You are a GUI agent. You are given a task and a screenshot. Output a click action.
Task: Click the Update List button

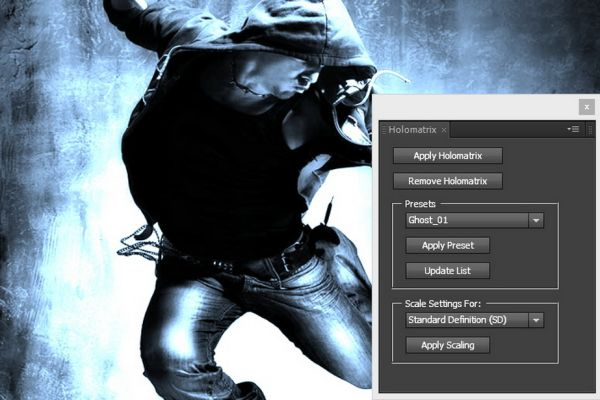pos(448,271)
